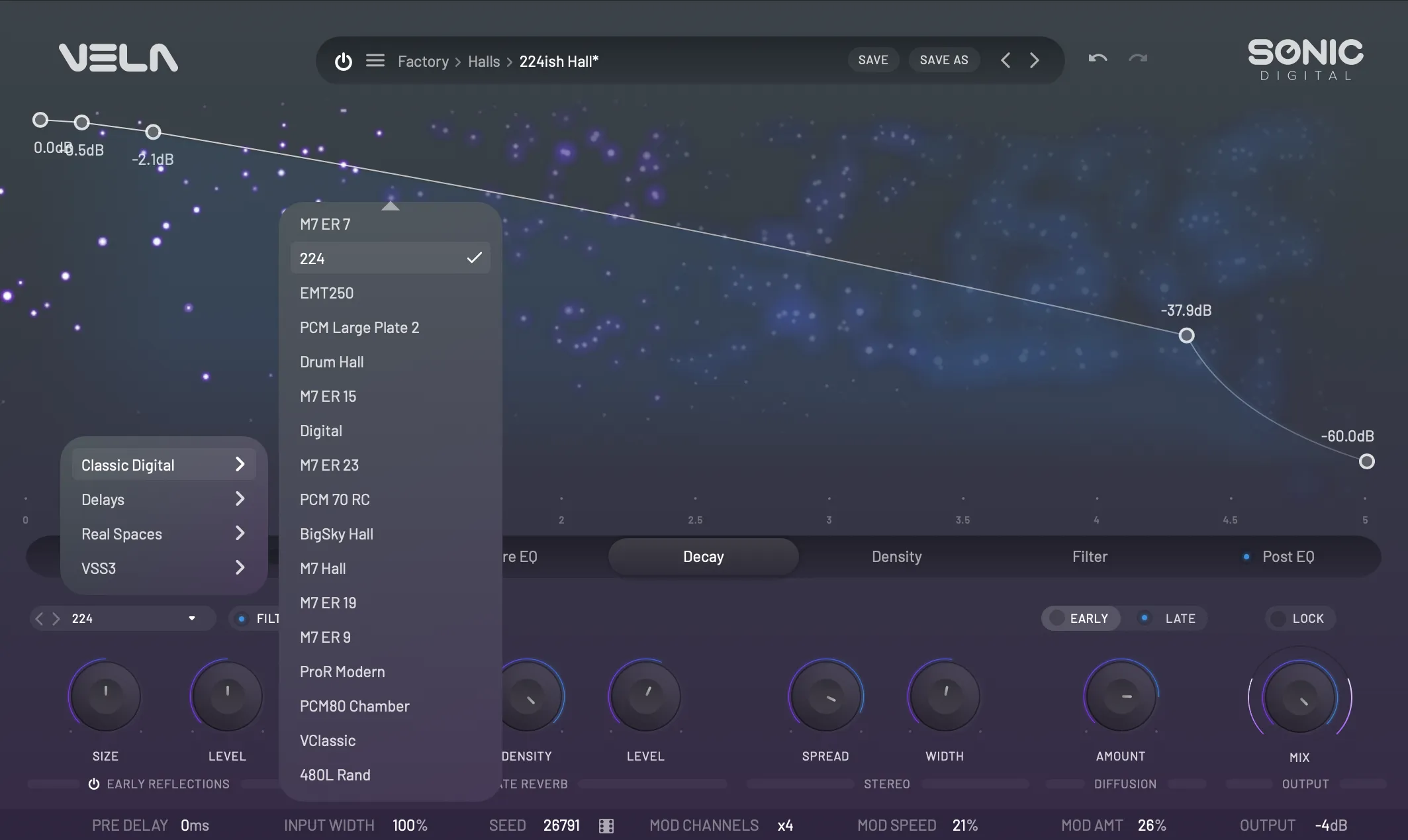Image resolution: width=1408 pixels, height=840 pixels.
Task: Click the SEED 26791 value
Action: 561,825
